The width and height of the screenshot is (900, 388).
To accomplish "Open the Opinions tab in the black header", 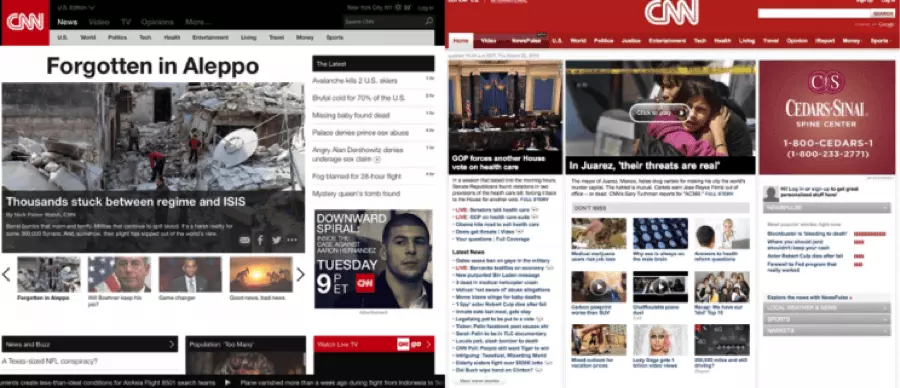I will 157,22.
